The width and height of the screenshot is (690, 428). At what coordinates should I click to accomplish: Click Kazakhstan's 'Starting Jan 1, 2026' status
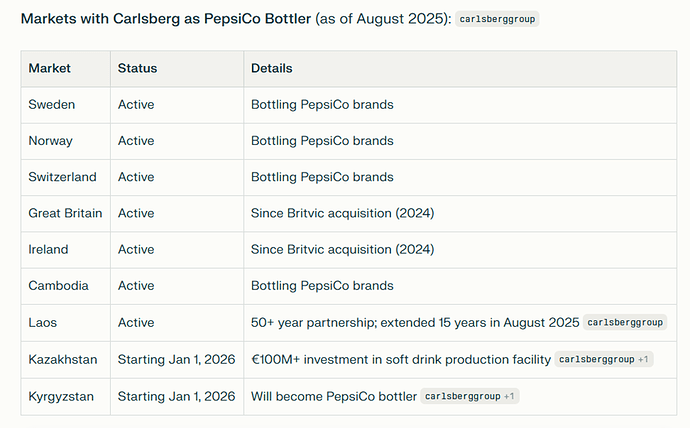pos(176,359)
